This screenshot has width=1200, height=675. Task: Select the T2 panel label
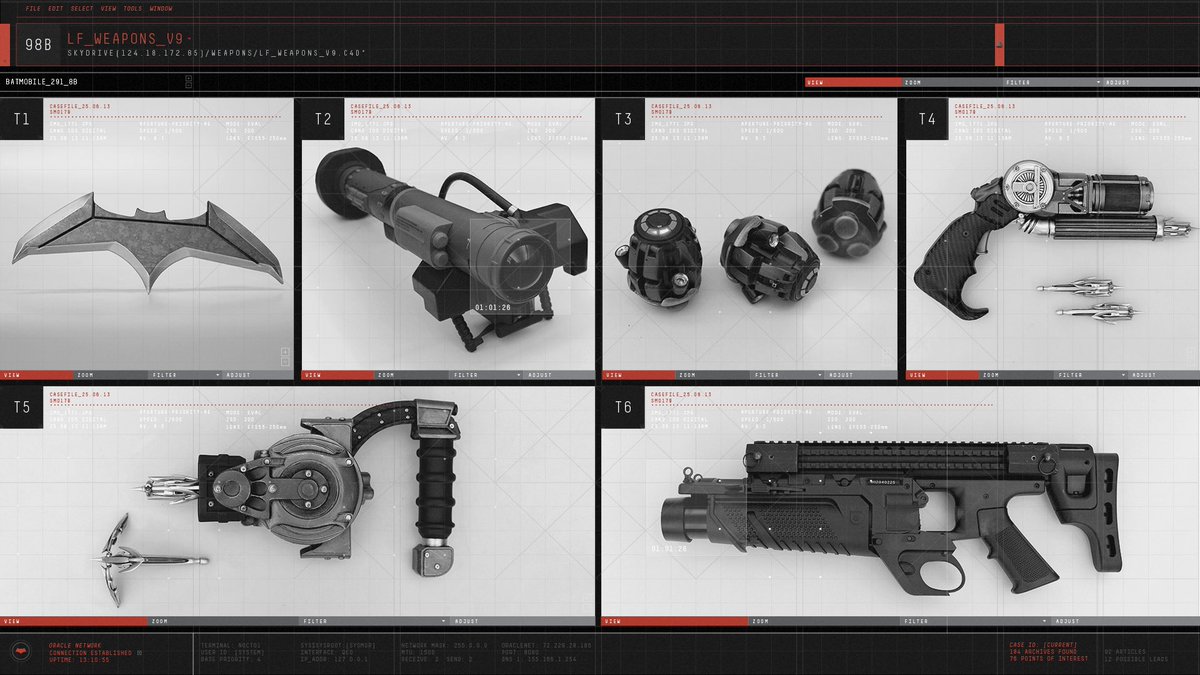click(x=323, y=119)
